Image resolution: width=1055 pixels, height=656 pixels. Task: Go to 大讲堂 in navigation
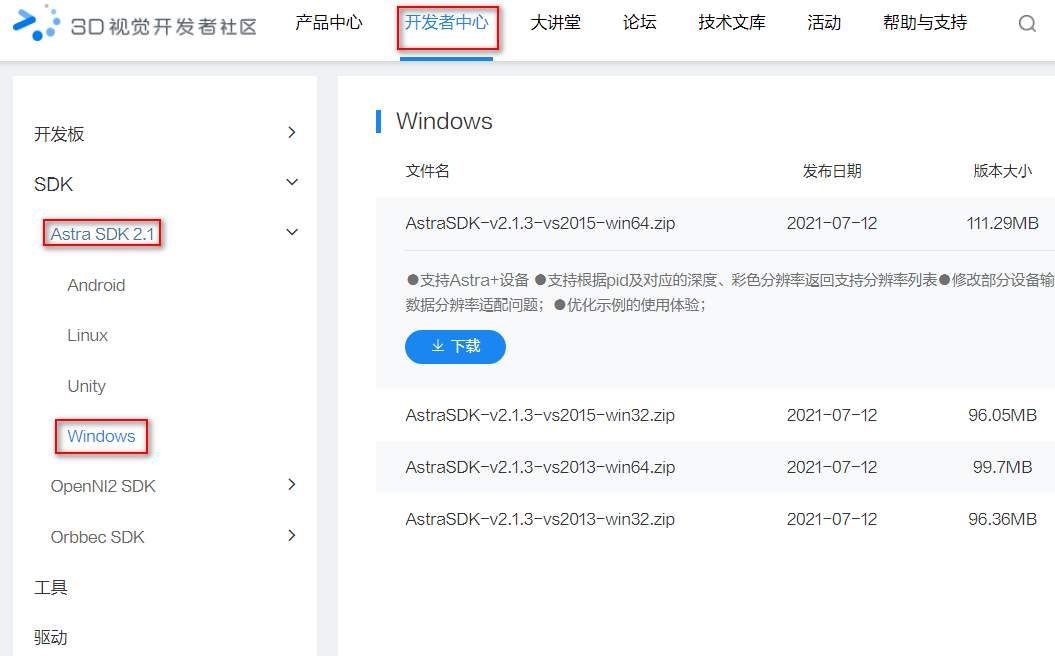pos(555,23)
